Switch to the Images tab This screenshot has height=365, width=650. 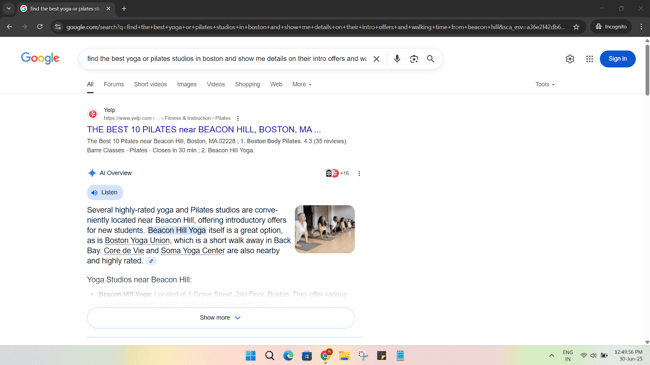tap(187, 84)
